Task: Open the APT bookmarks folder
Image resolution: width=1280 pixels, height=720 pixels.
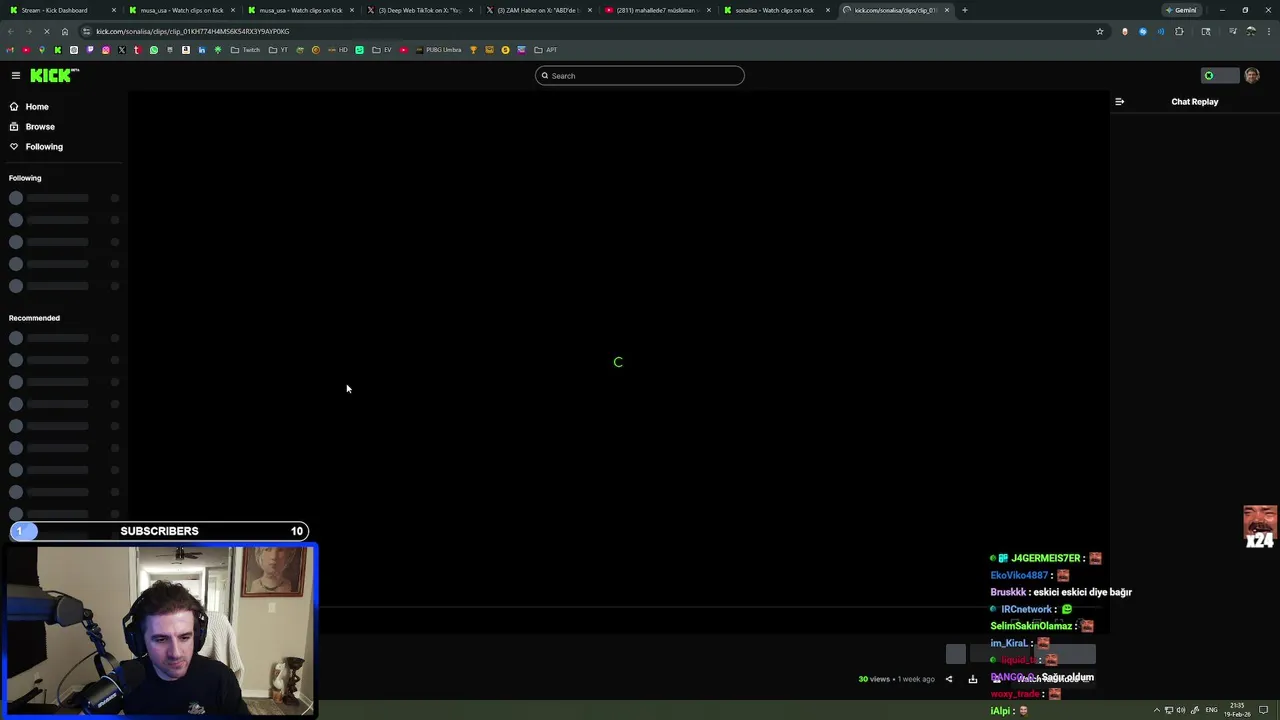Action: click(545, 50)
